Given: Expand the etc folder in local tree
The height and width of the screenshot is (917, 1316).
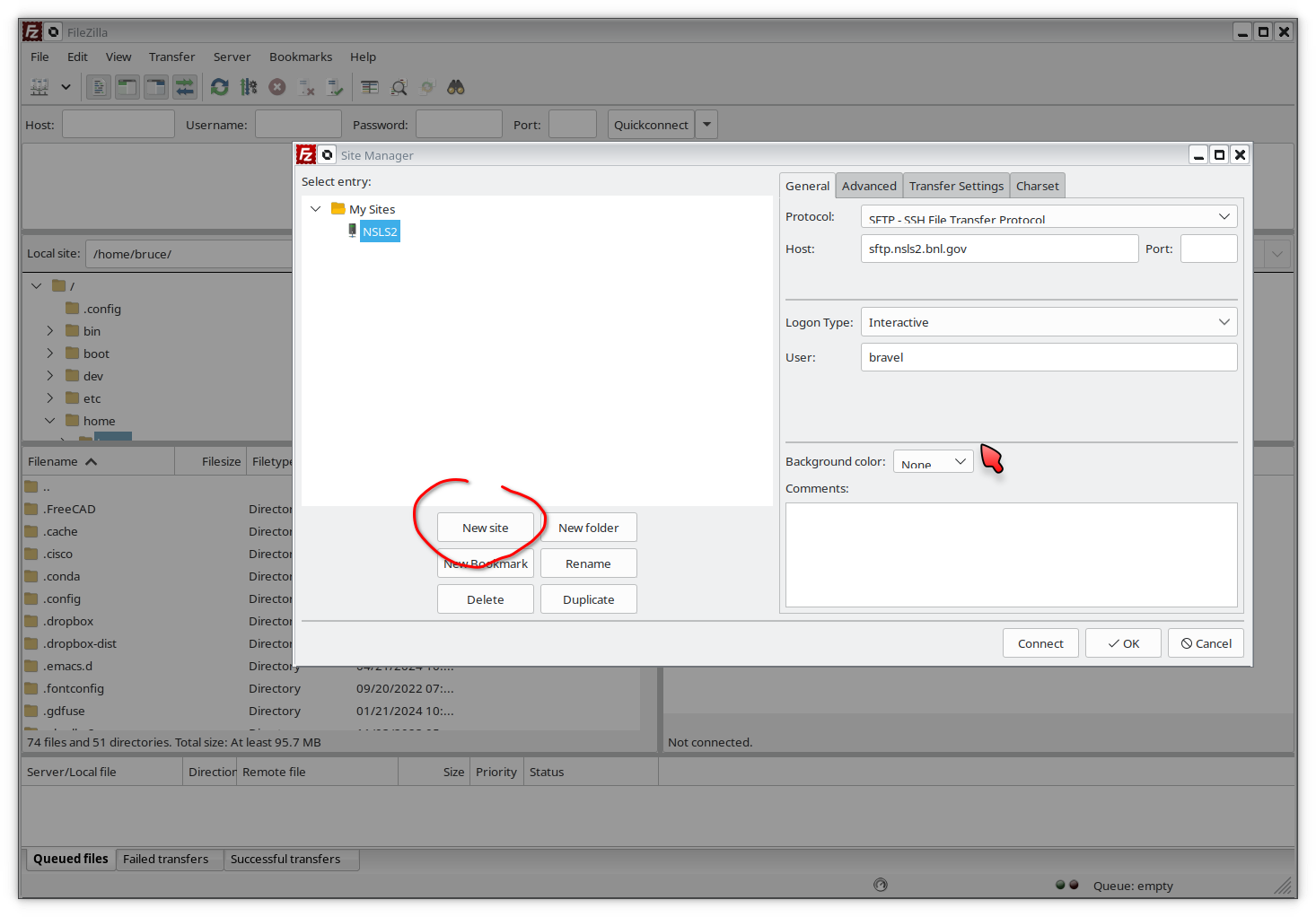Looking at the screenshot, I should pyautogui.click(x=50, y=398).
